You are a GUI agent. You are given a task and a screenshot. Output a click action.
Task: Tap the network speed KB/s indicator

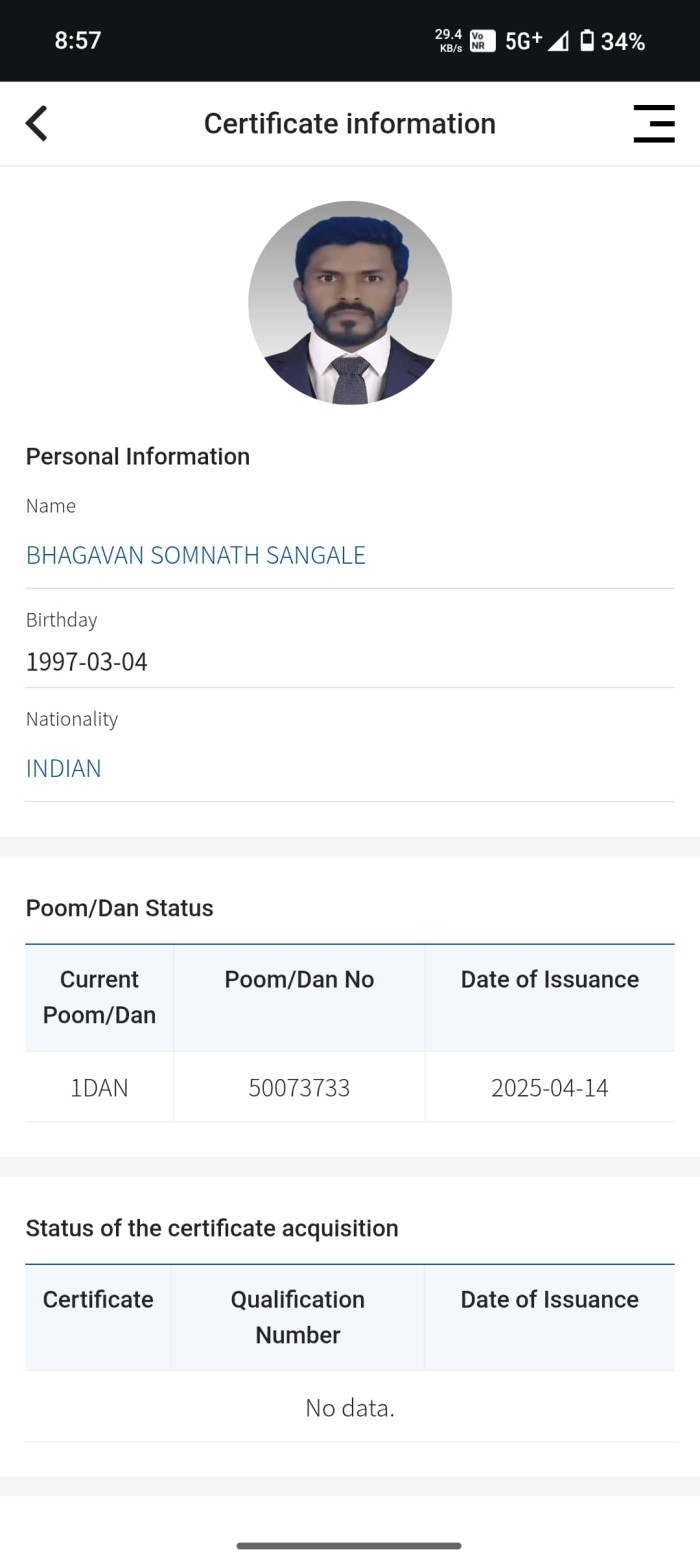tap(449, 41)
